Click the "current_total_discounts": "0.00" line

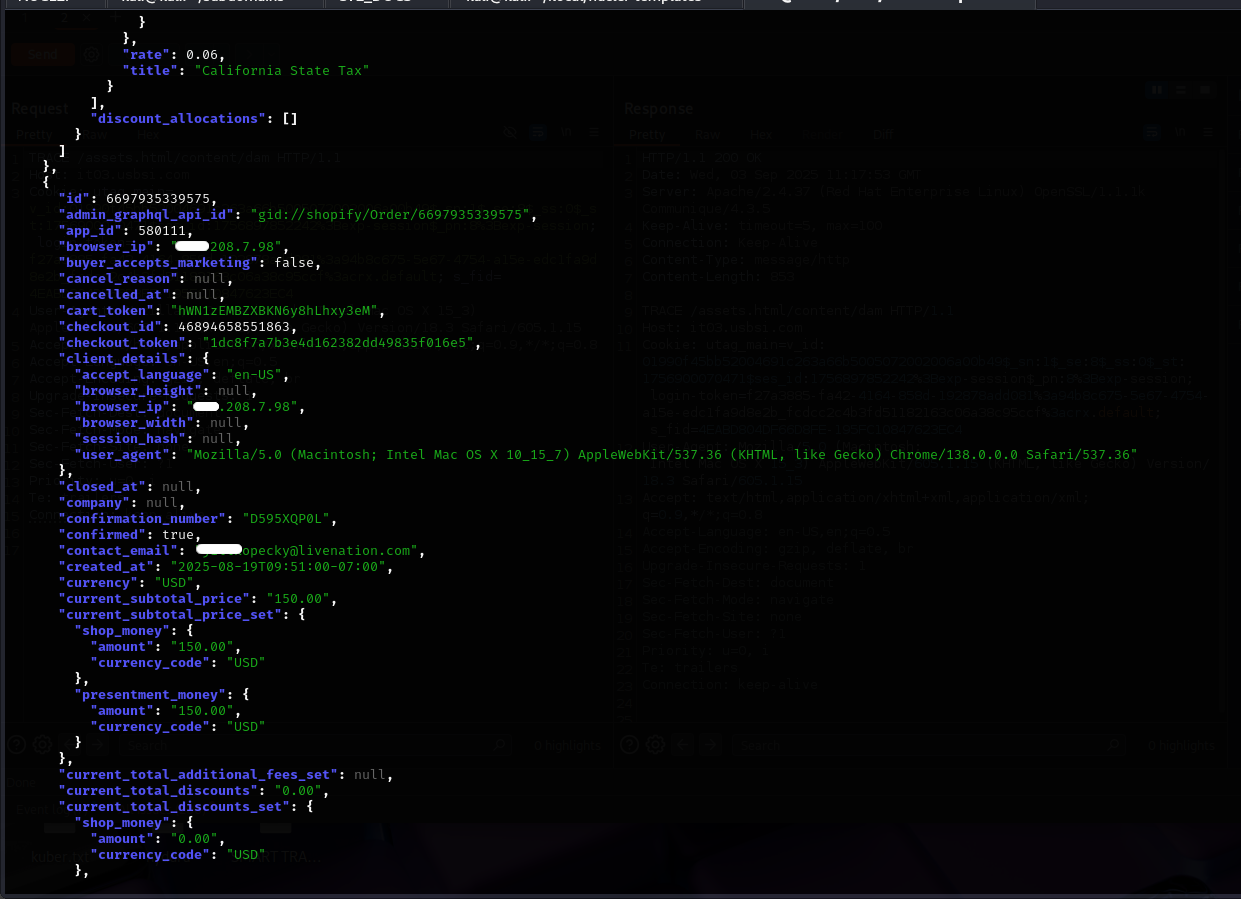194,791
